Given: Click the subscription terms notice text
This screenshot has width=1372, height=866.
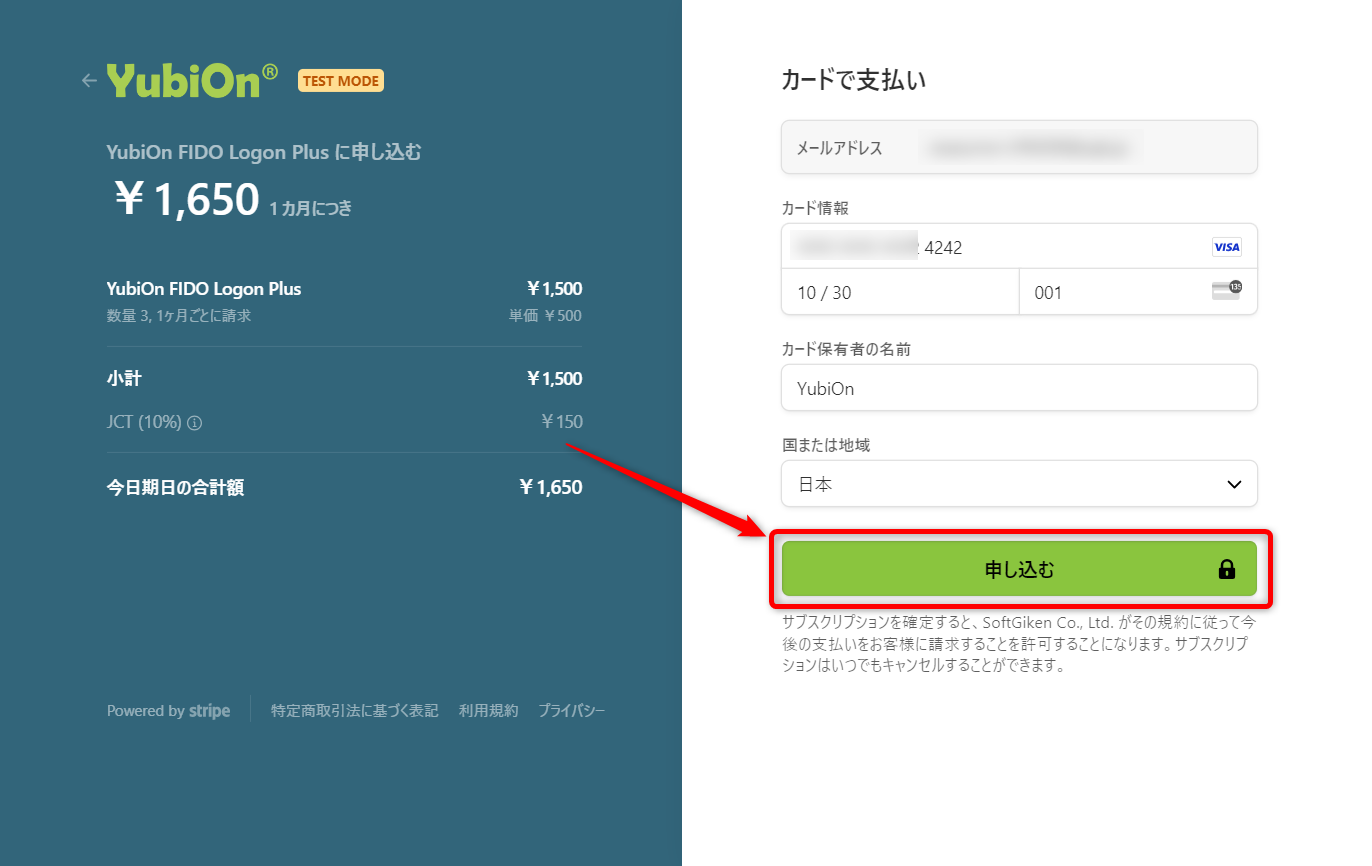Looking at the screenshot, I should coord(1018,644).
